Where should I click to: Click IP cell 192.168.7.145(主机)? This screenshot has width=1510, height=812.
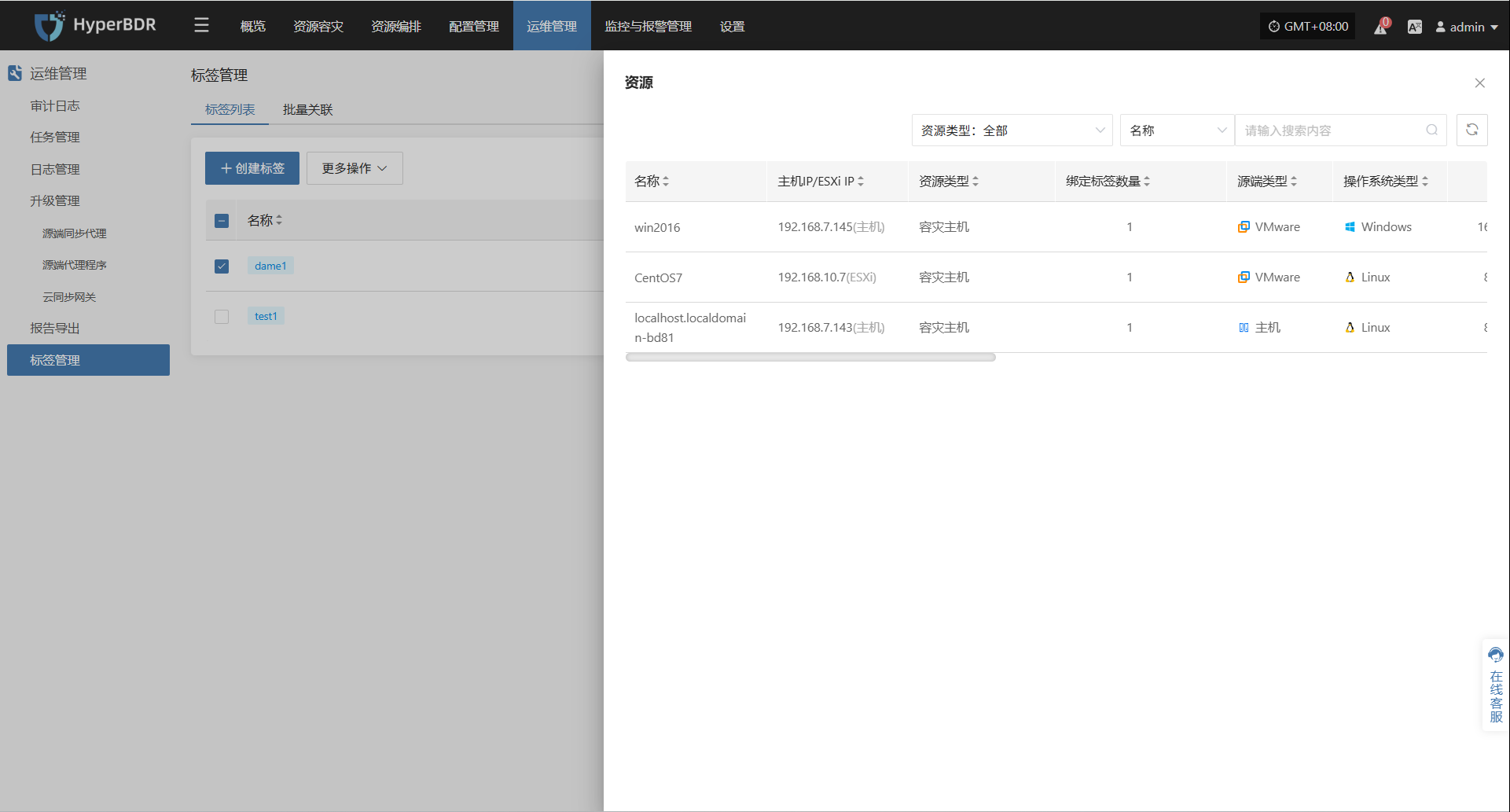coord(831,227)
